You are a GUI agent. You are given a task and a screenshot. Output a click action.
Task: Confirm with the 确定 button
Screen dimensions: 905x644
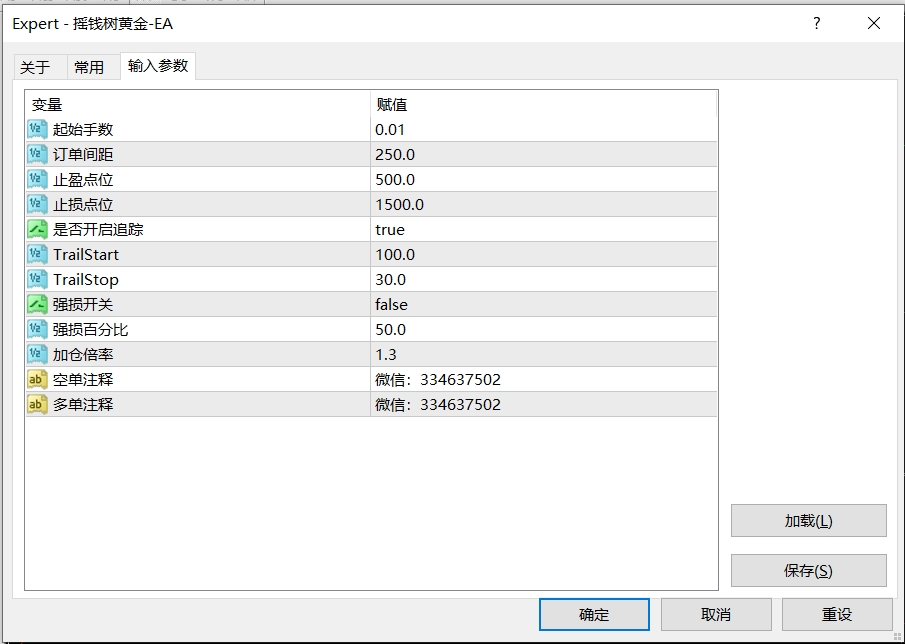click(594, 614)
